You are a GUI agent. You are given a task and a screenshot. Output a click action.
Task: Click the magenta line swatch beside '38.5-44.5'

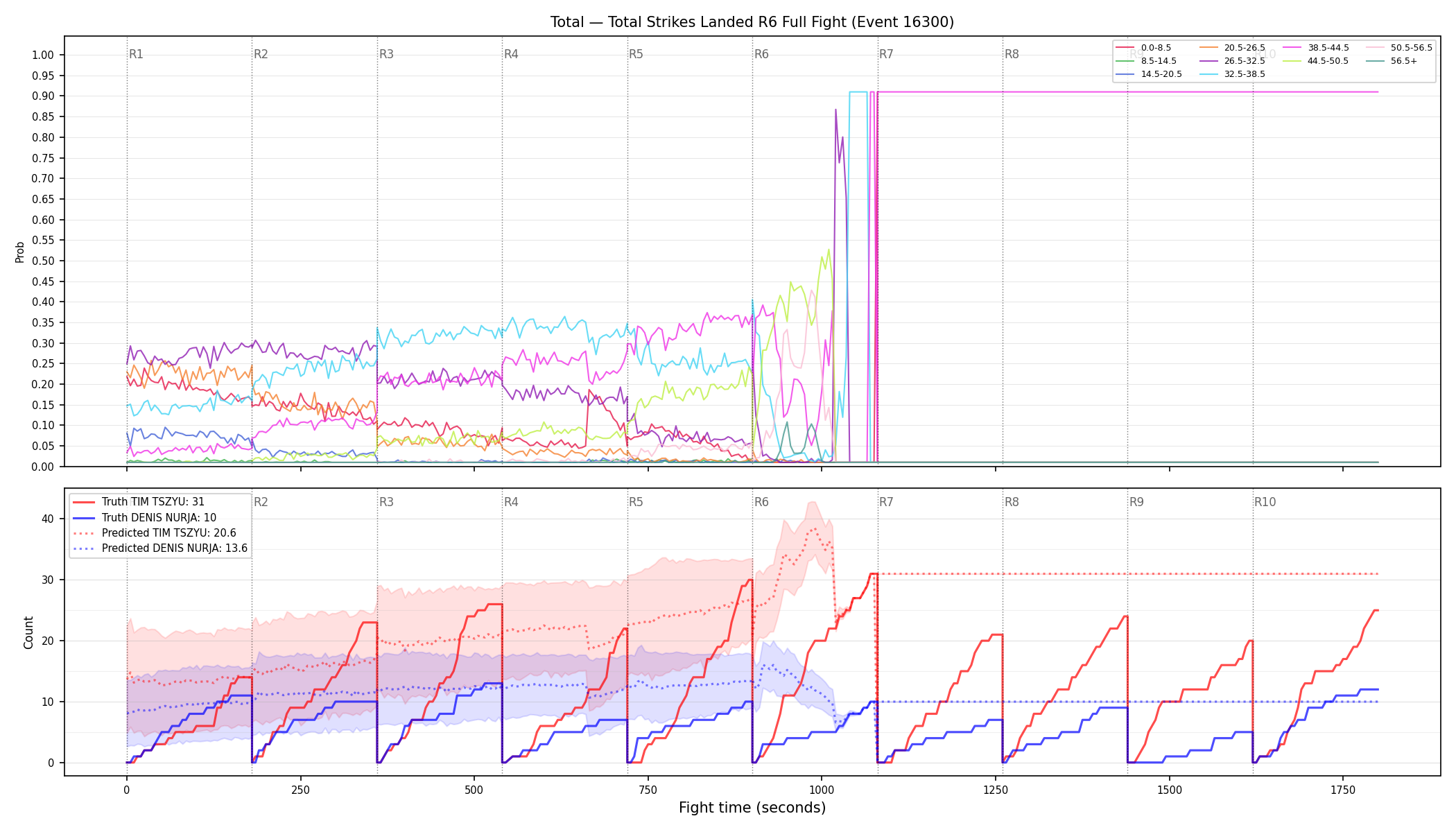(1292, 48)
